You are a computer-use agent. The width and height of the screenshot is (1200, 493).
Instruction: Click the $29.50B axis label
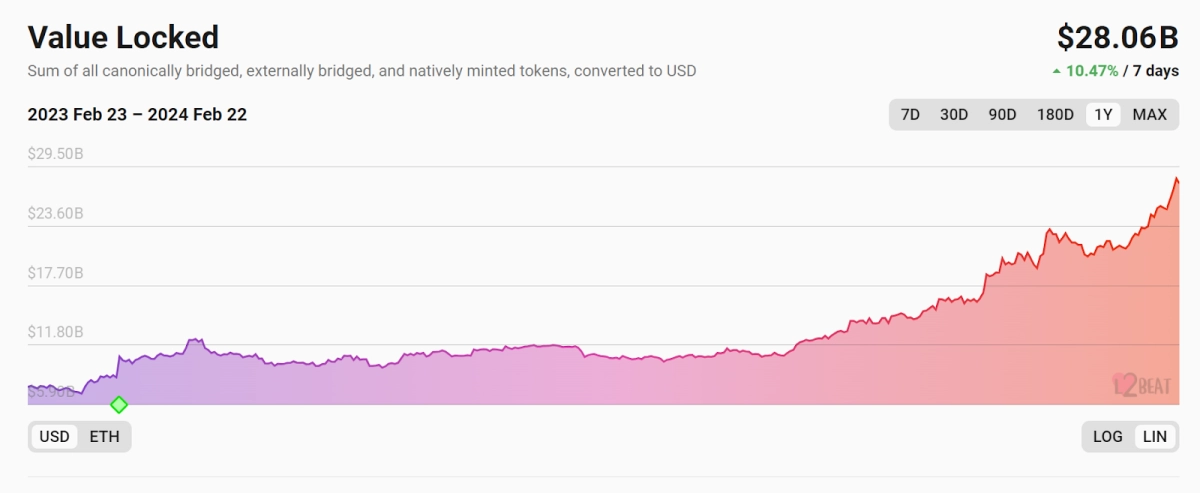click(55, 155)
